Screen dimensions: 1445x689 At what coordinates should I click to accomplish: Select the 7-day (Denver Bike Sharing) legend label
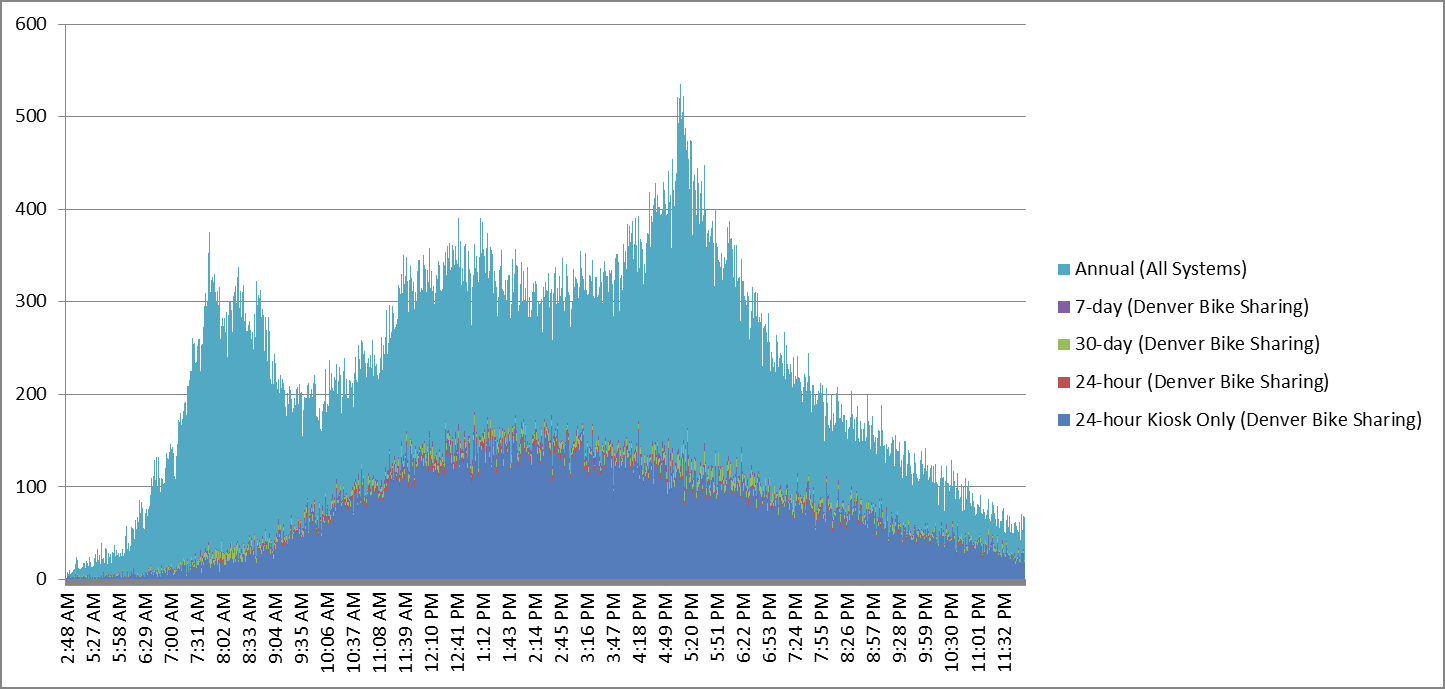(1192, 307)
